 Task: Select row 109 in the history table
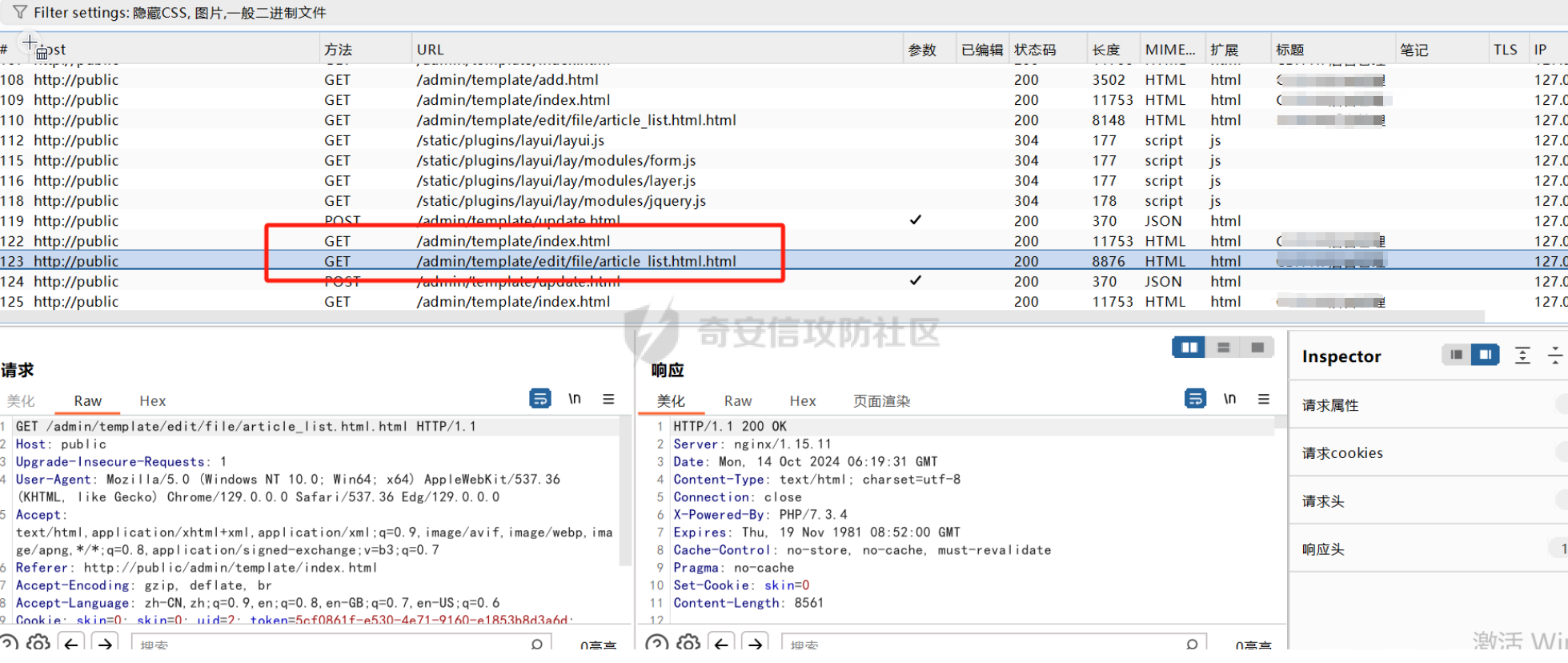tap(784, 100)
